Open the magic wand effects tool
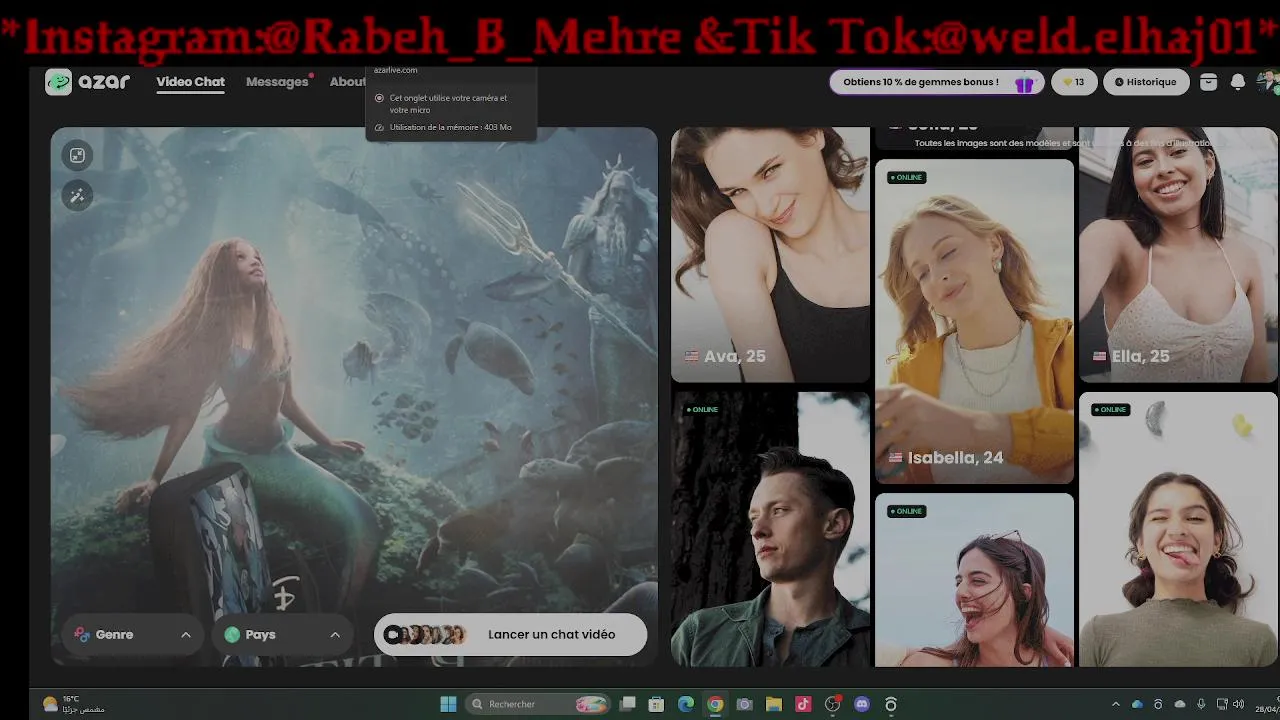Screen dimensions: 1280x720 tap(77, 196)
